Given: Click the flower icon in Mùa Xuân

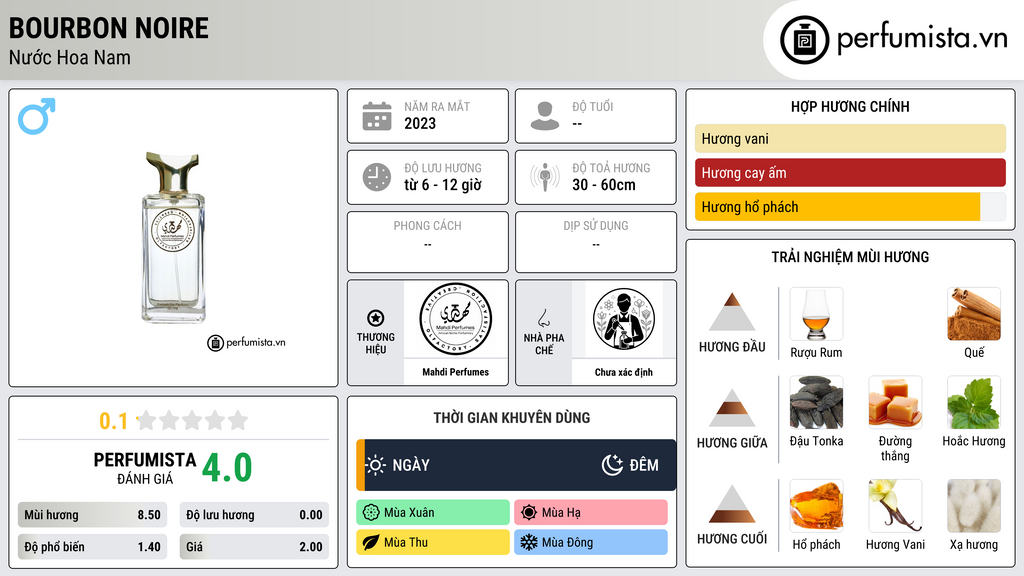Looking at the screenshot, I should (x=371, y=513).
